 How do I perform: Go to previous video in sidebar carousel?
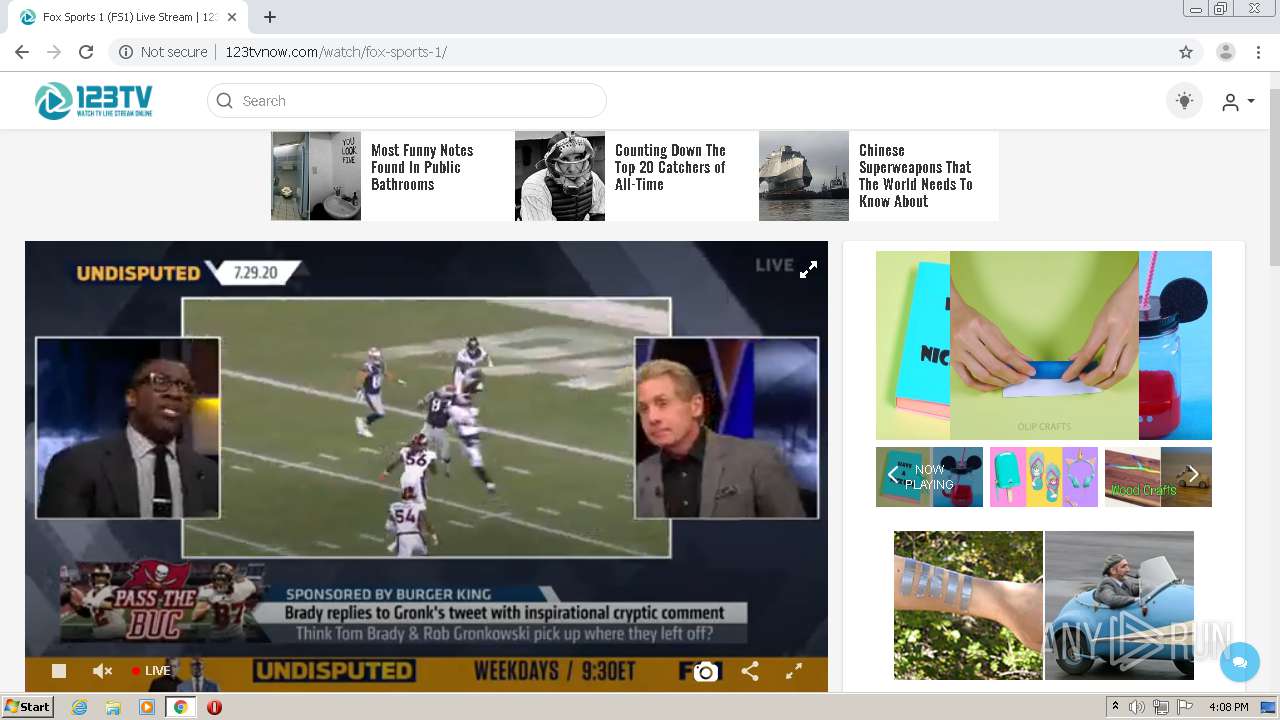893,476
